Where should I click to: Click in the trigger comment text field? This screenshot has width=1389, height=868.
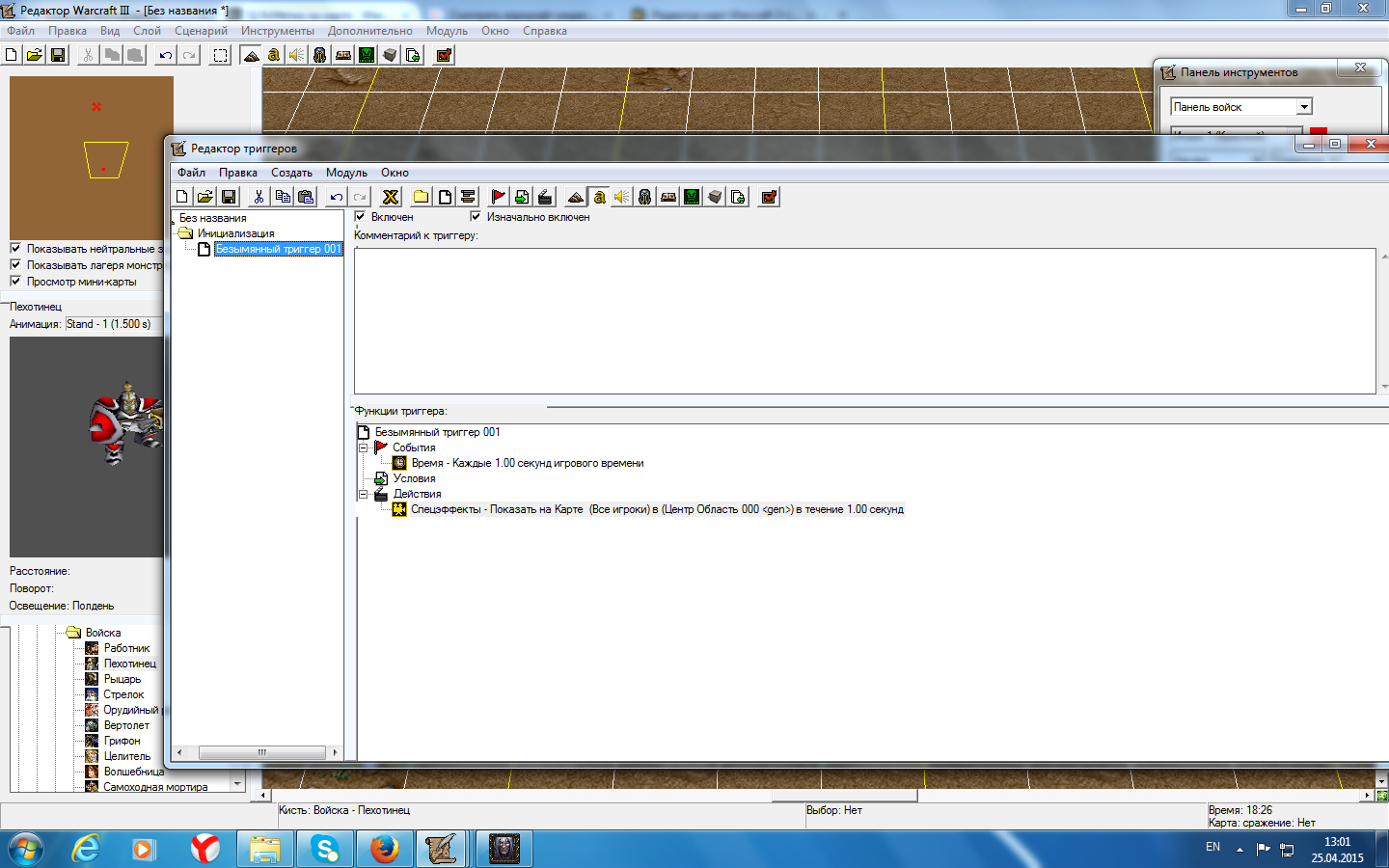(x=864, y=321)
